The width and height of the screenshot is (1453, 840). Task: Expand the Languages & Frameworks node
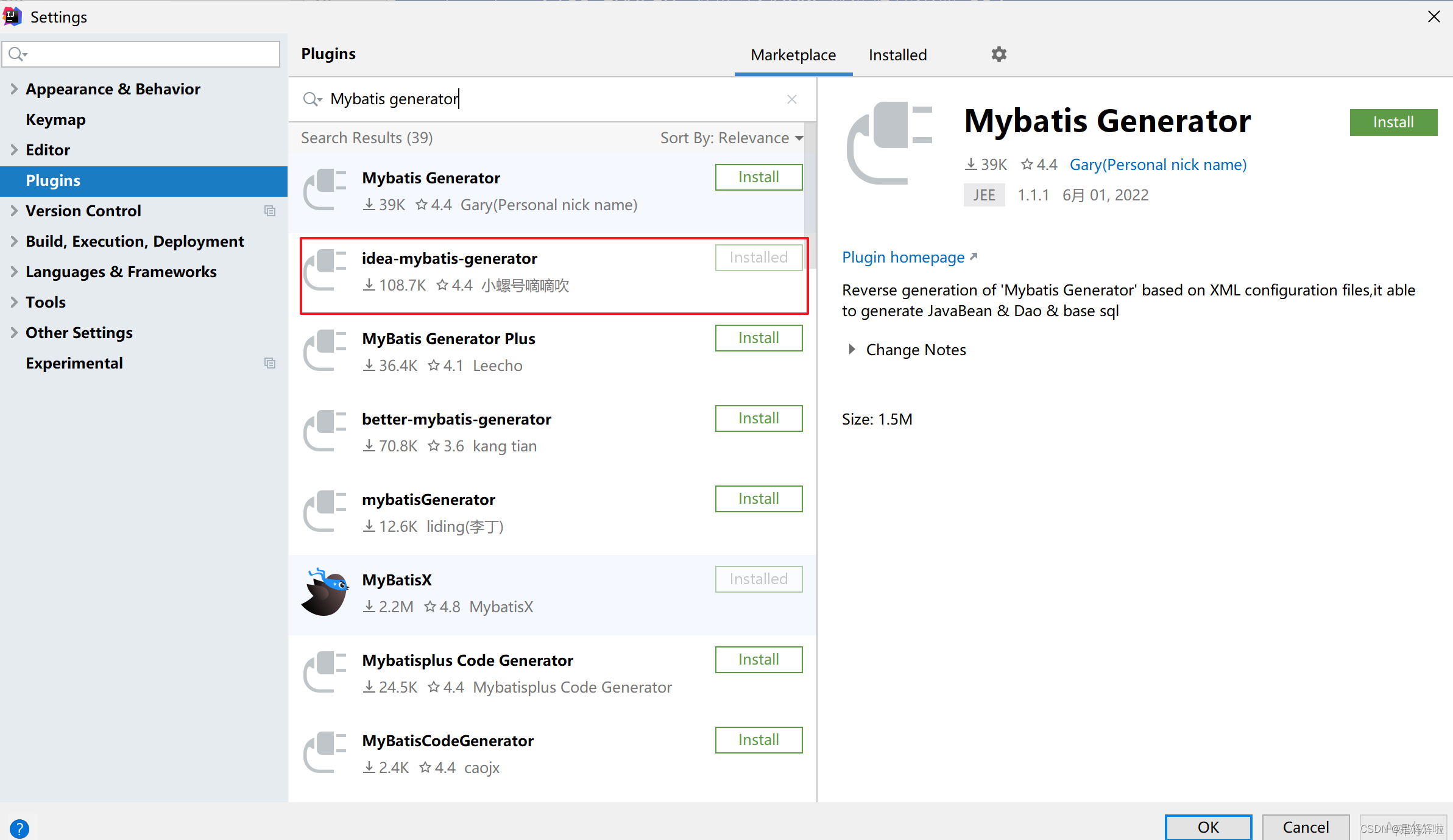pos(14,272)
